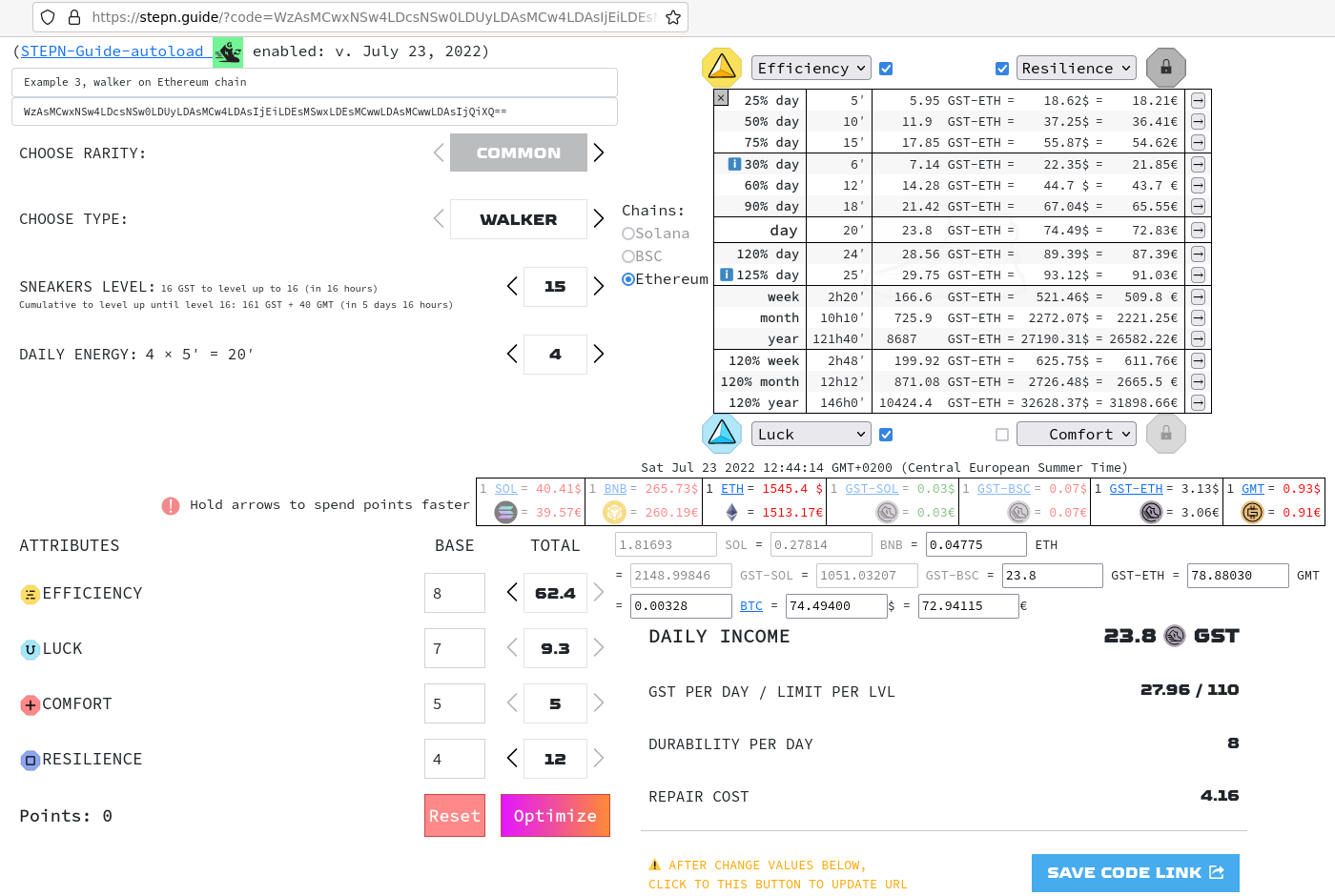1335x896 pixels.
Task: Uncheck the checkbox next to the Efficiency dropdown
Action: [886, 68]
